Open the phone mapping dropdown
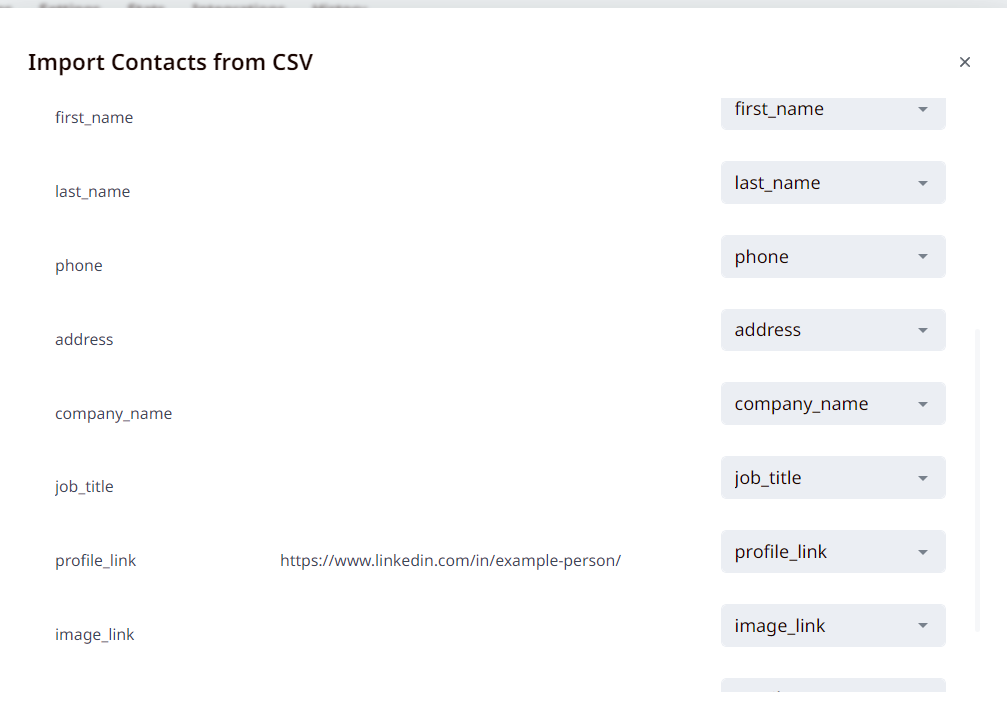Viewport: 1007px width, 726px height. (822, 257)
